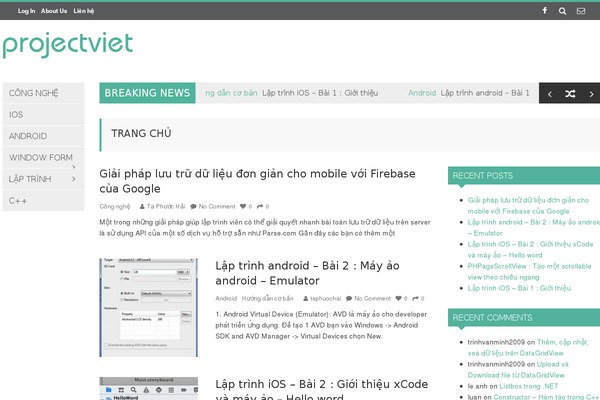Image resolution: width=600 pixels, height=400 pixels.
Task: Click author icon beside Tạ Phước Hải
Action: point(142,207)
